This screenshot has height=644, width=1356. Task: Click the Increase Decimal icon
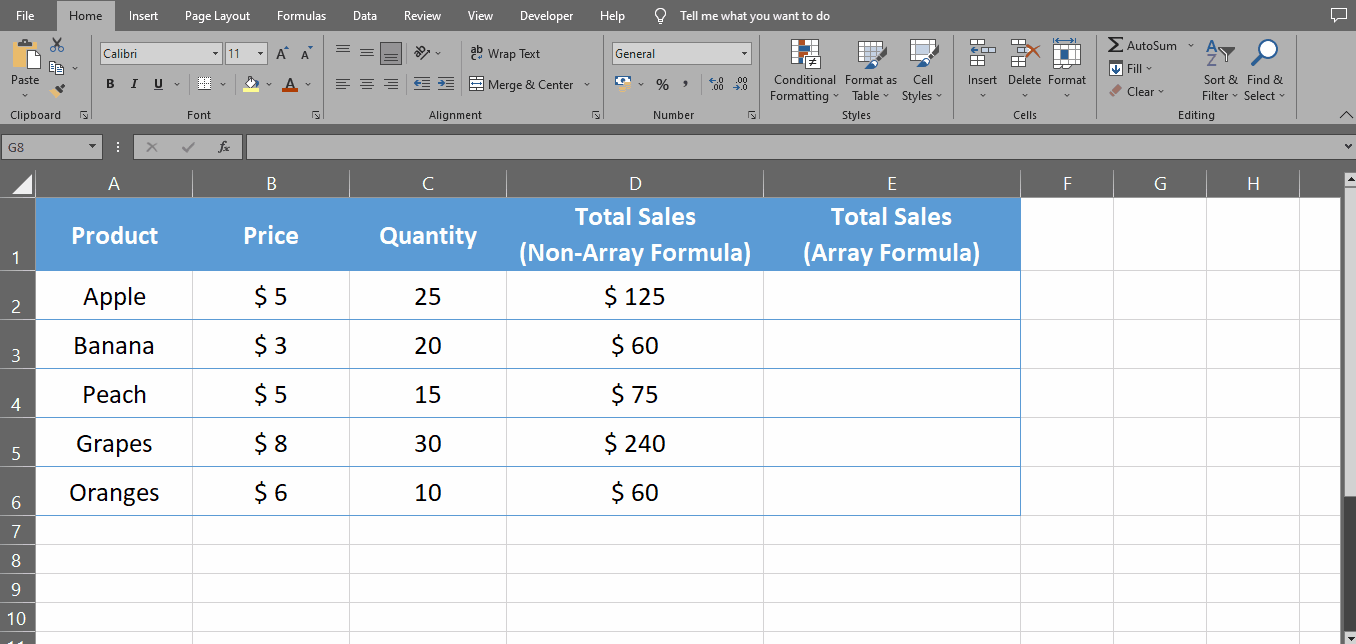tap(717, 84)
